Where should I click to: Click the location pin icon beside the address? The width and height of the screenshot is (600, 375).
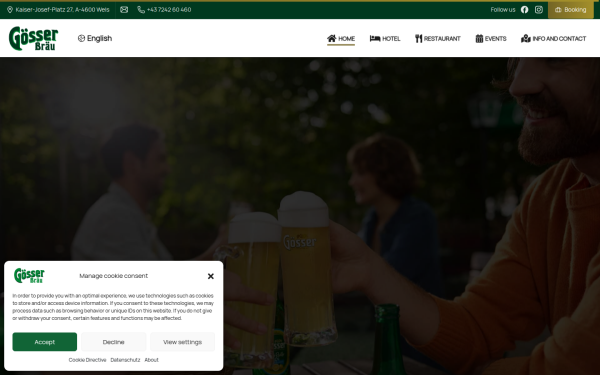(x=10, y=10)
